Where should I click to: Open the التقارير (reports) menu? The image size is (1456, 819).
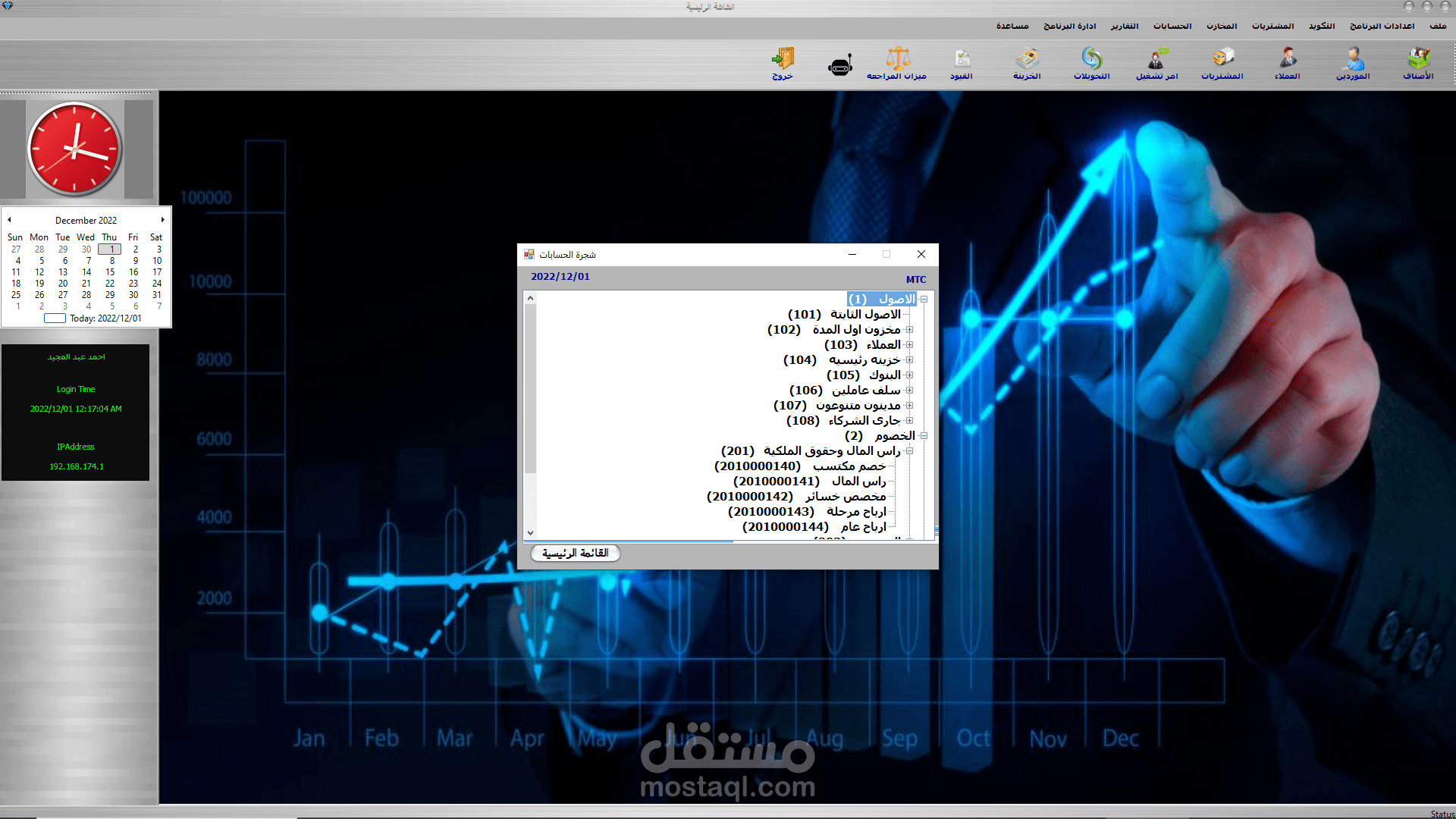click(1125, 26)
